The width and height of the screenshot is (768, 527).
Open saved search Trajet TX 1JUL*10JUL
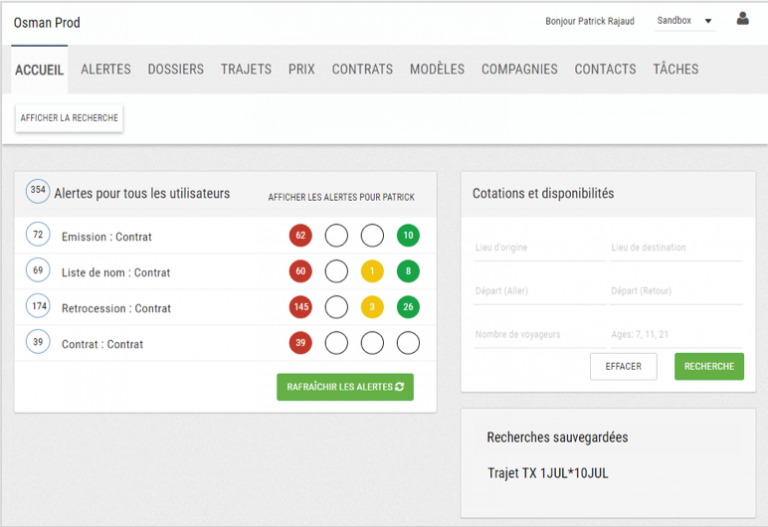coord(547,473)
